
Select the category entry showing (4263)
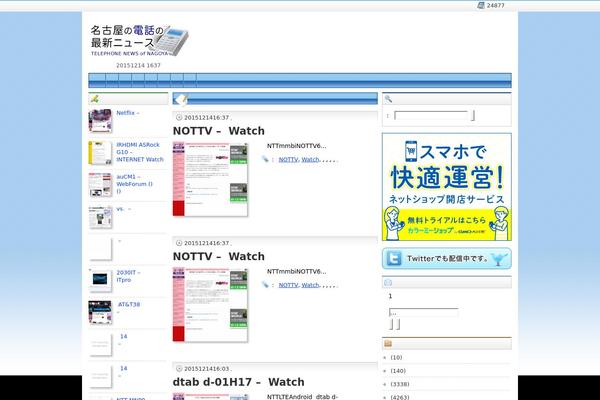click(x=399, y=397)
